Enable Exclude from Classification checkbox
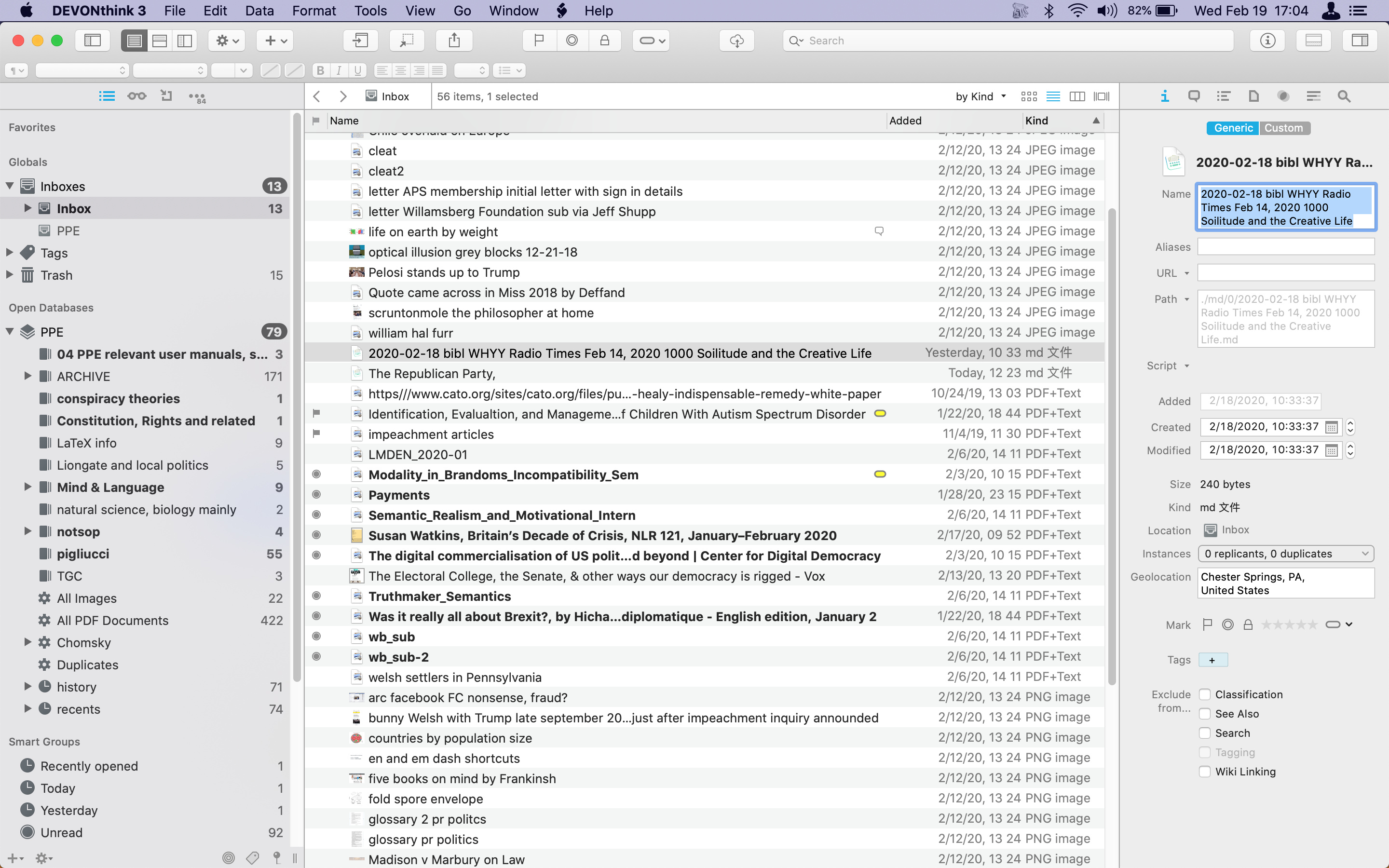This screenshot has width=1389, height=868. [x=1205, y=694]
